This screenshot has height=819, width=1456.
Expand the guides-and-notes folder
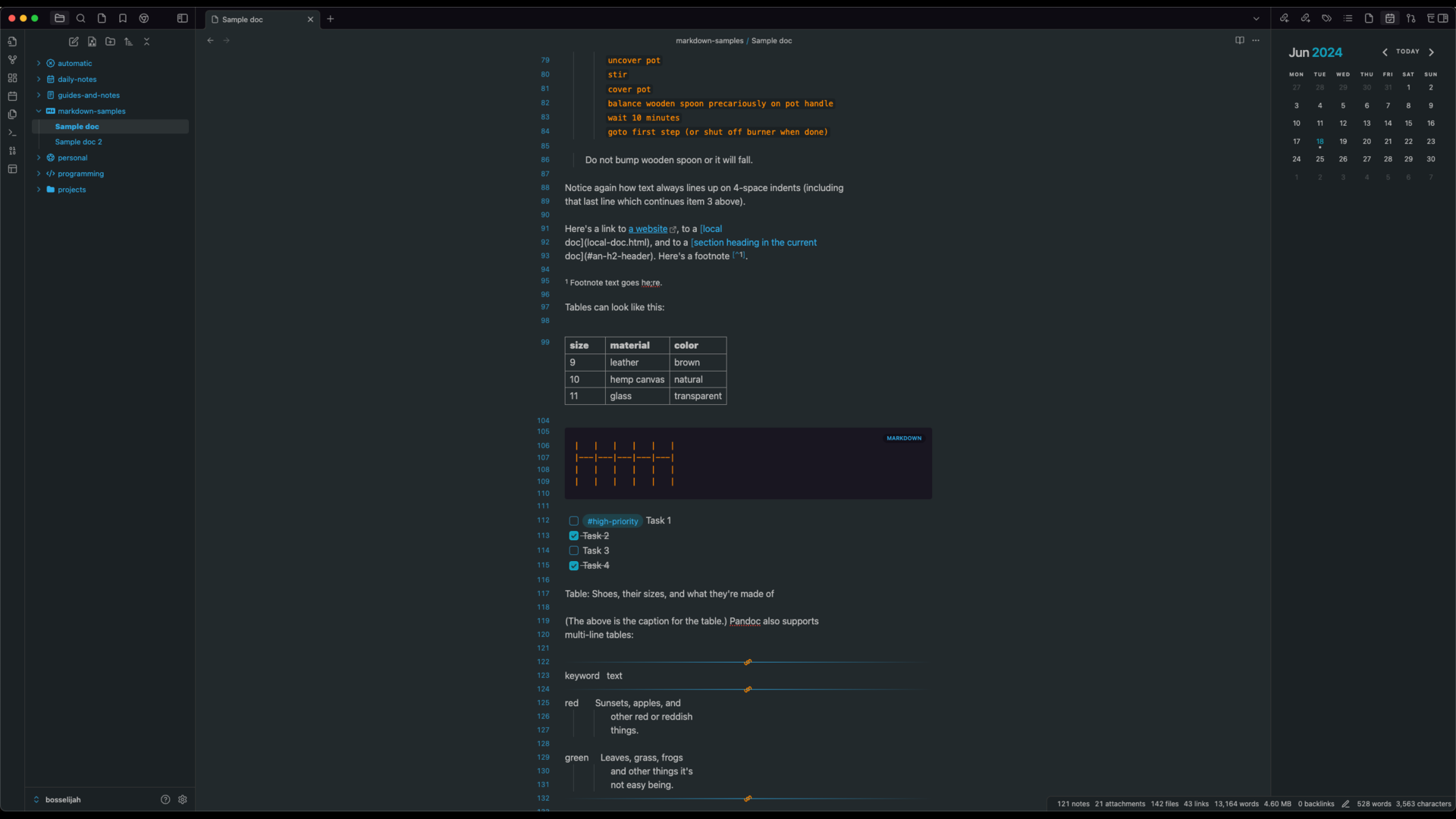[x=39, y=95]
